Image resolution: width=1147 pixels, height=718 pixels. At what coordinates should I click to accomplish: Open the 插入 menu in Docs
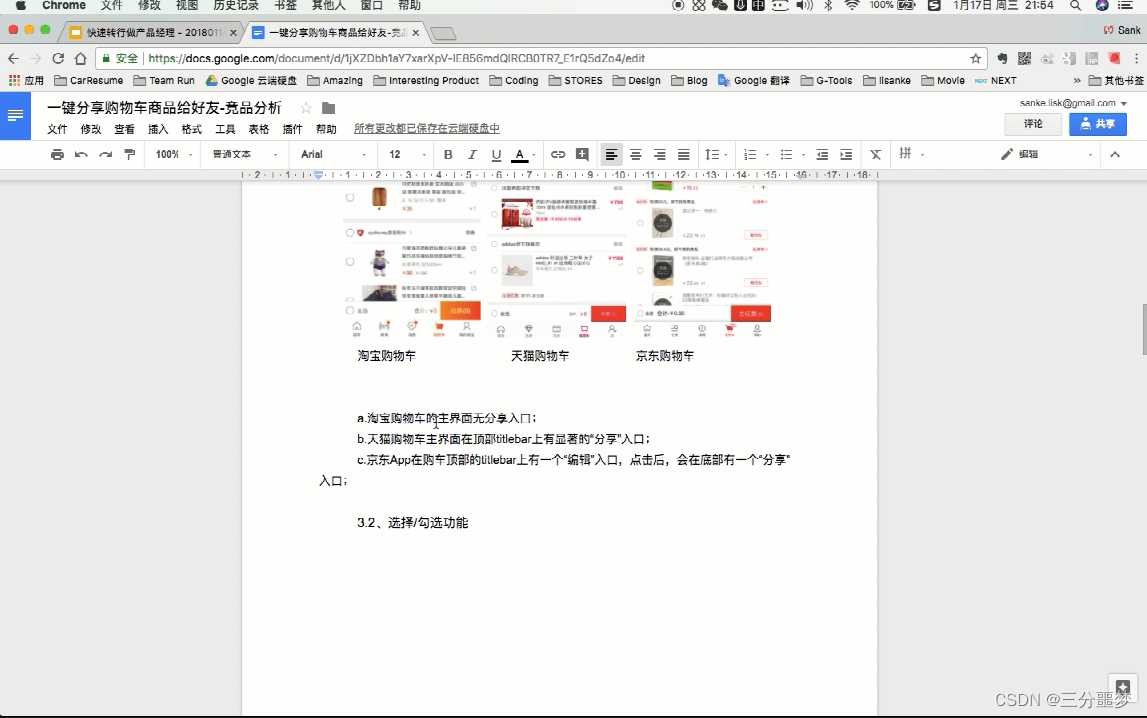click(x=158, y=129)
